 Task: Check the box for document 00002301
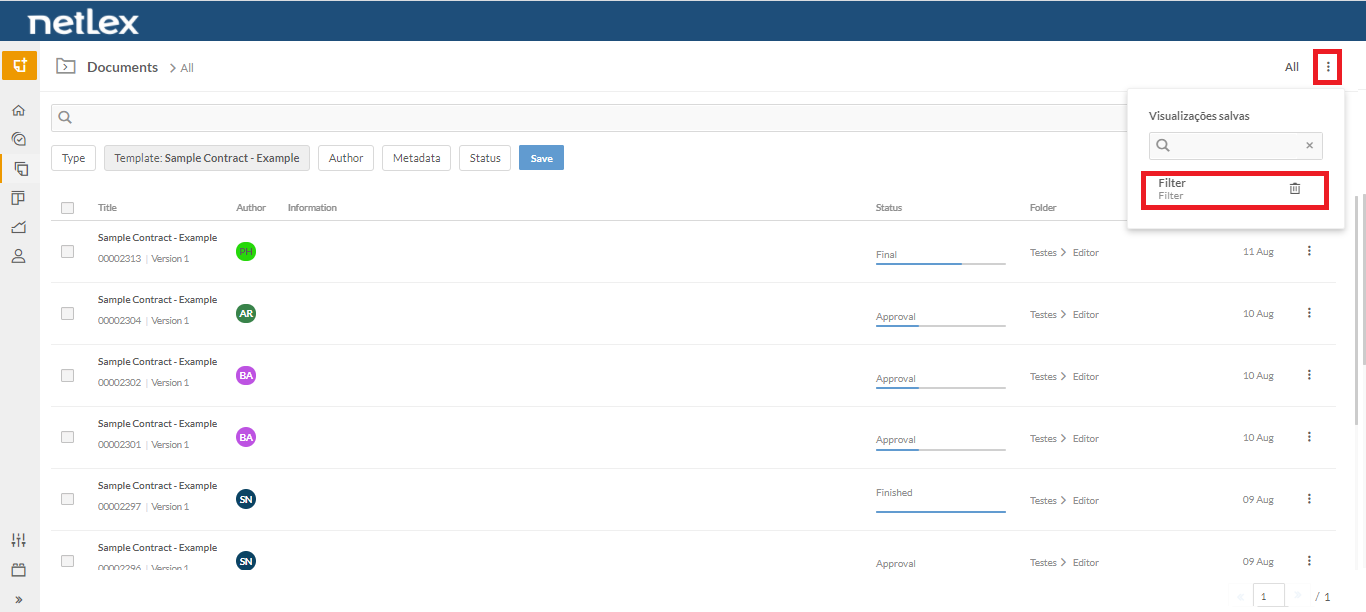67,437
